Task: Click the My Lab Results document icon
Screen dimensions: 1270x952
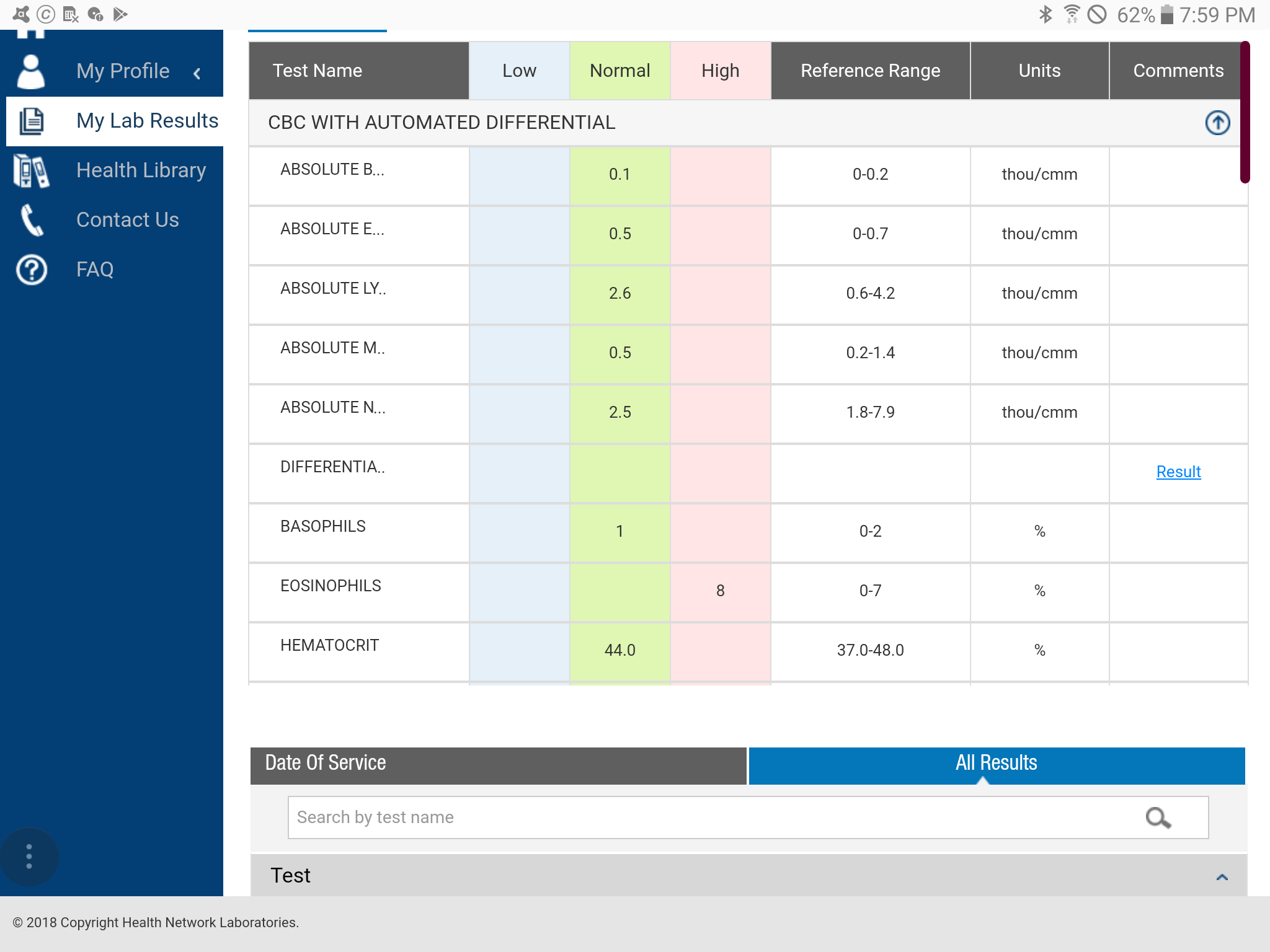Action: pyautogui.click(x=31, y=121)
